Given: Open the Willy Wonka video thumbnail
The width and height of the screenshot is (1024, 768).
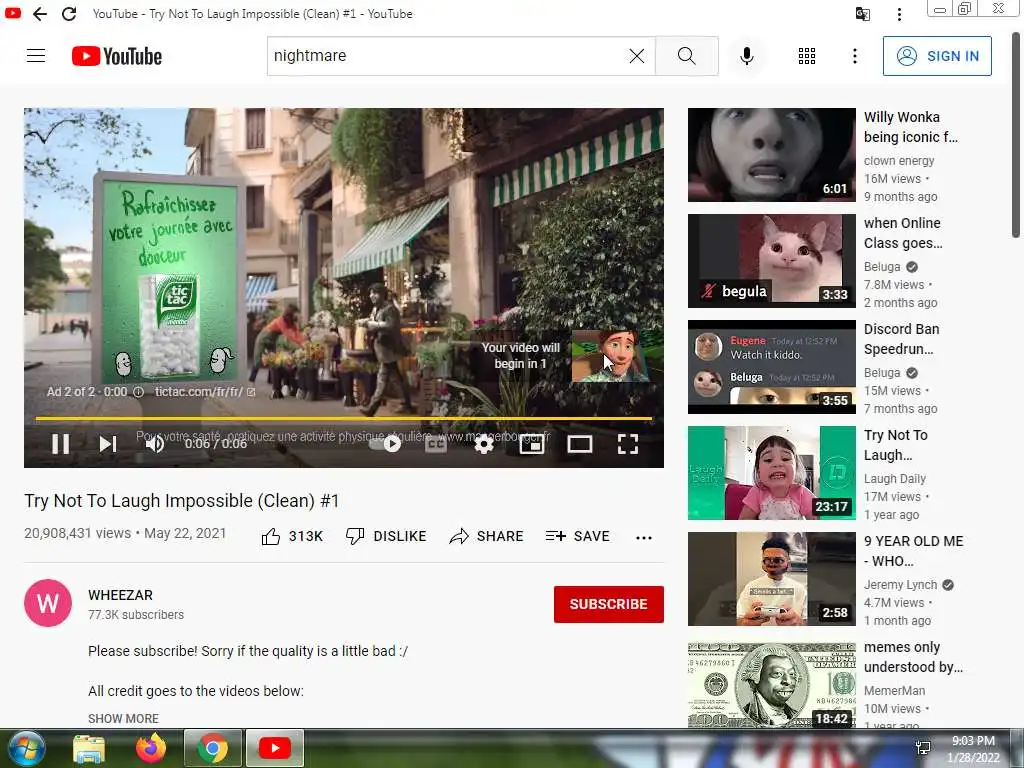Looking at the screenshot, I should pyautogui.click(x=771, y=155).
